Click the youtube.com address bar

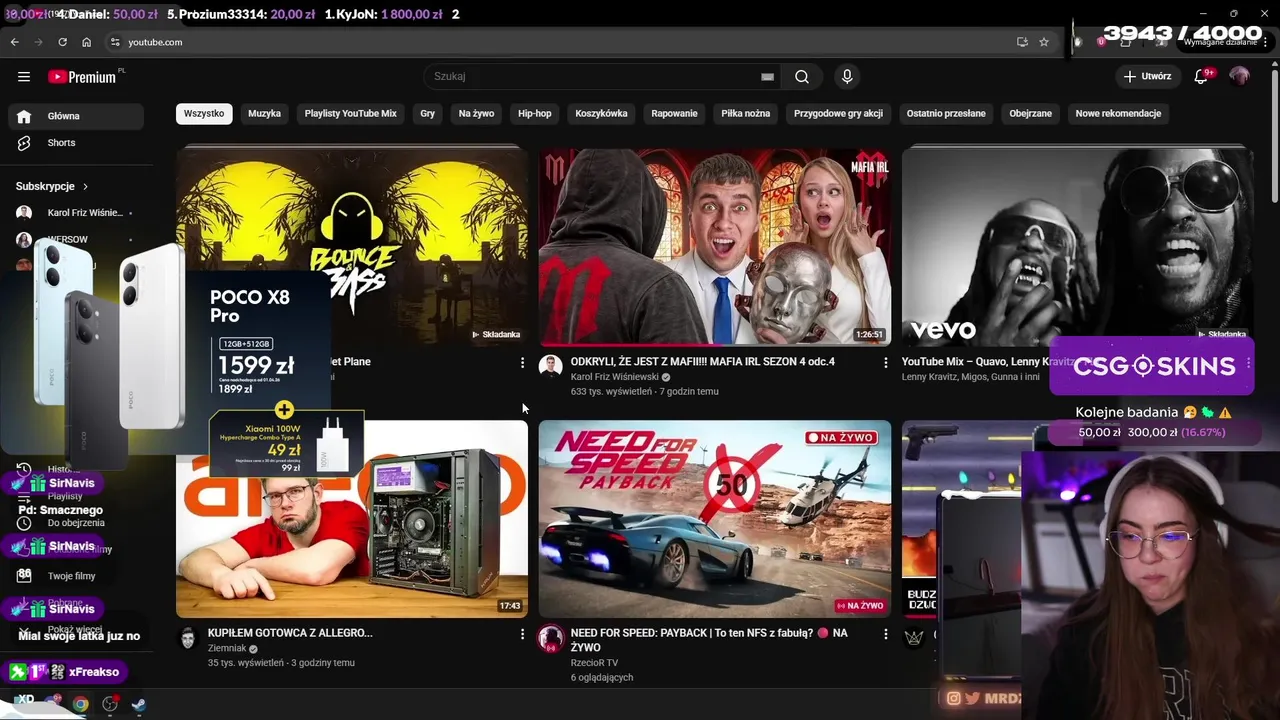(x=560, y=42)
